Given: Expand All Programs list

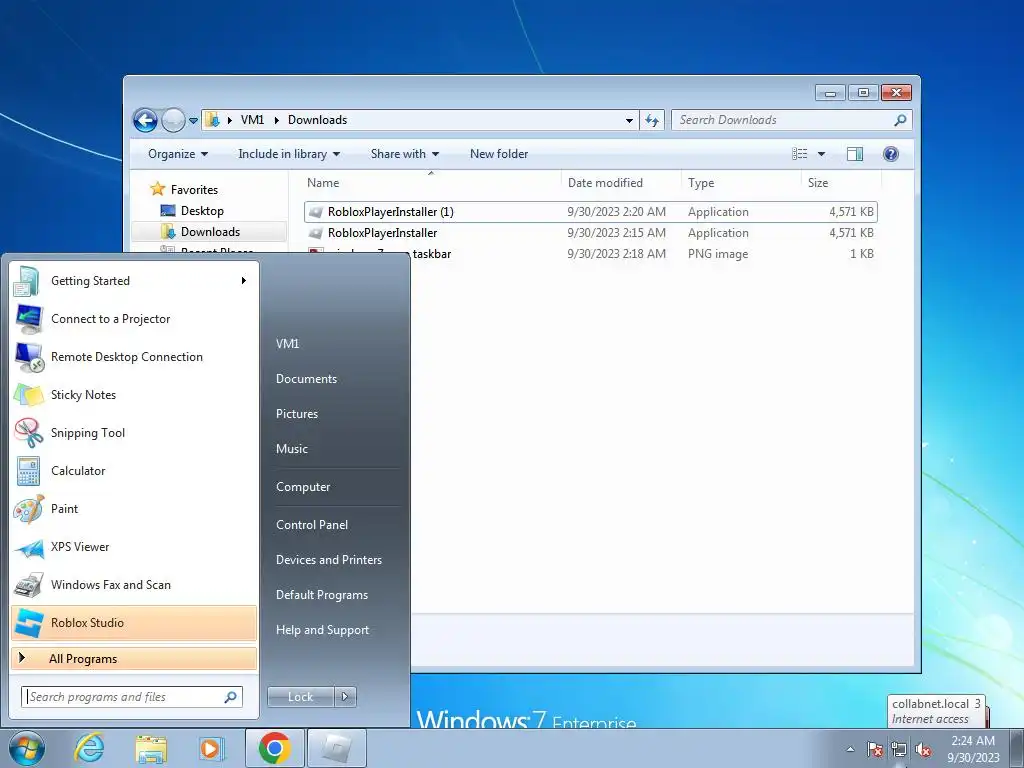Looking at the screenshot, I should click(x=134, y=659).
